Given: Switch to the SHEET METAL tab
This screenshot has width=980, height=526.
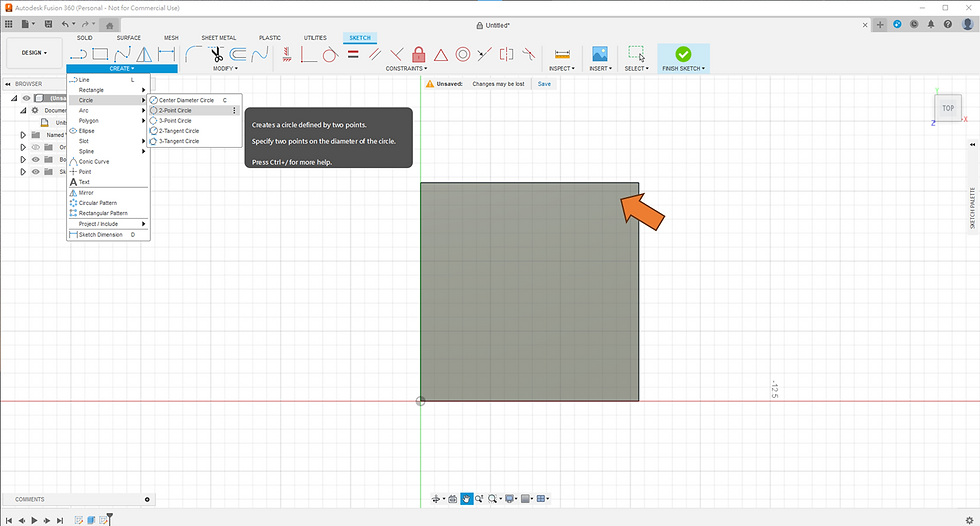Looking at the screenshot, I should (x=219, y=37).
